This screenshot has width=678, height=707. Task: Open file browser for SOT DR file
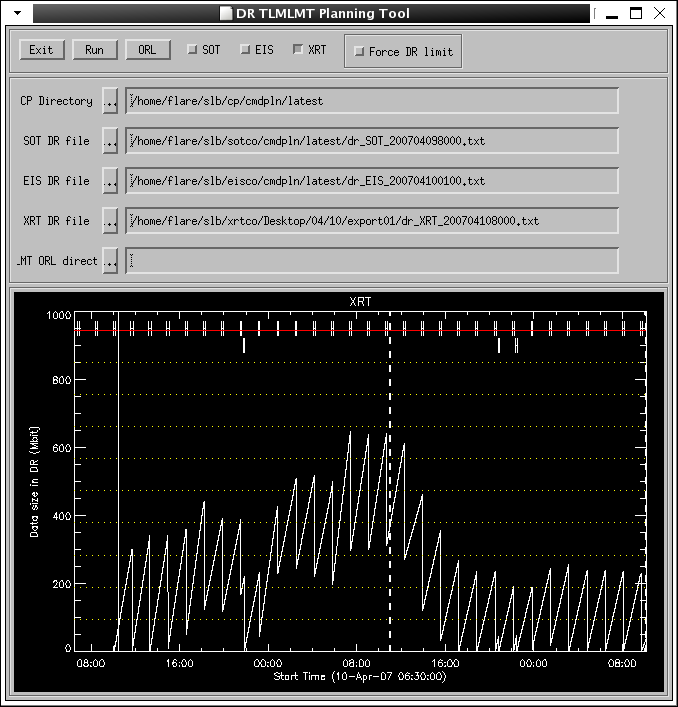point(110,141)
